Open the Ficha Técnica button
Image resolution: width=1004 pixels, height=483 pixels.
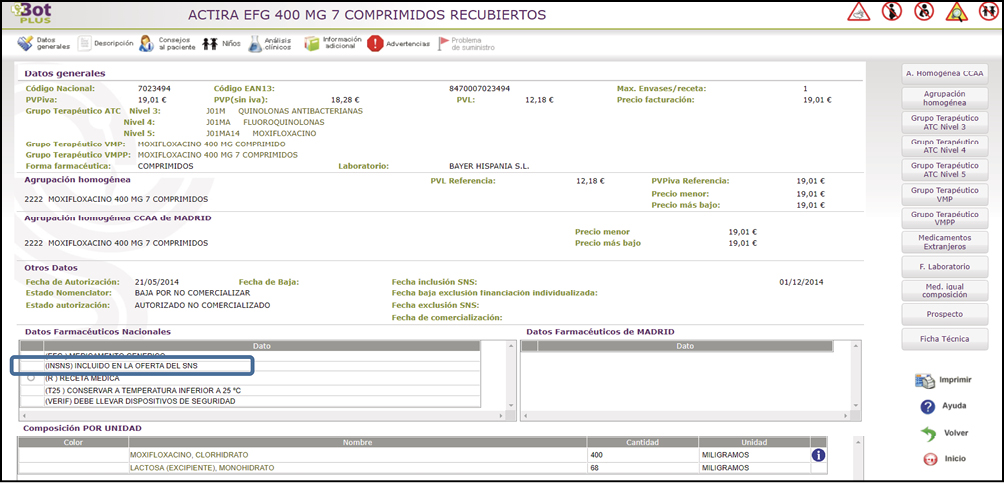944,339
